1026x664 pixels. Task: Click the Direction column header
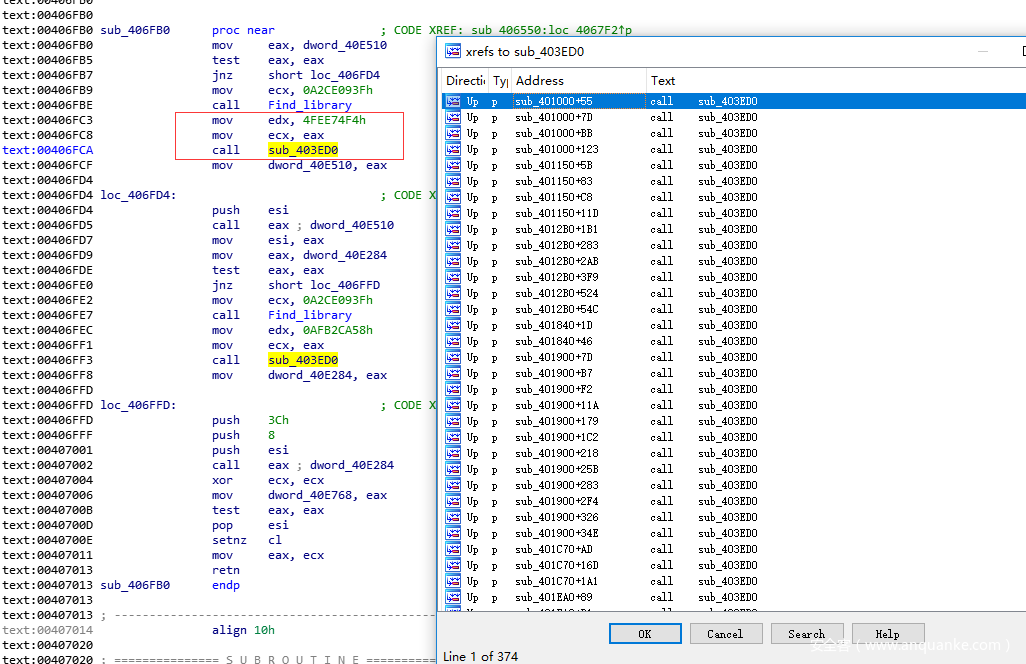pyautogui.click(x=465, y=81)
